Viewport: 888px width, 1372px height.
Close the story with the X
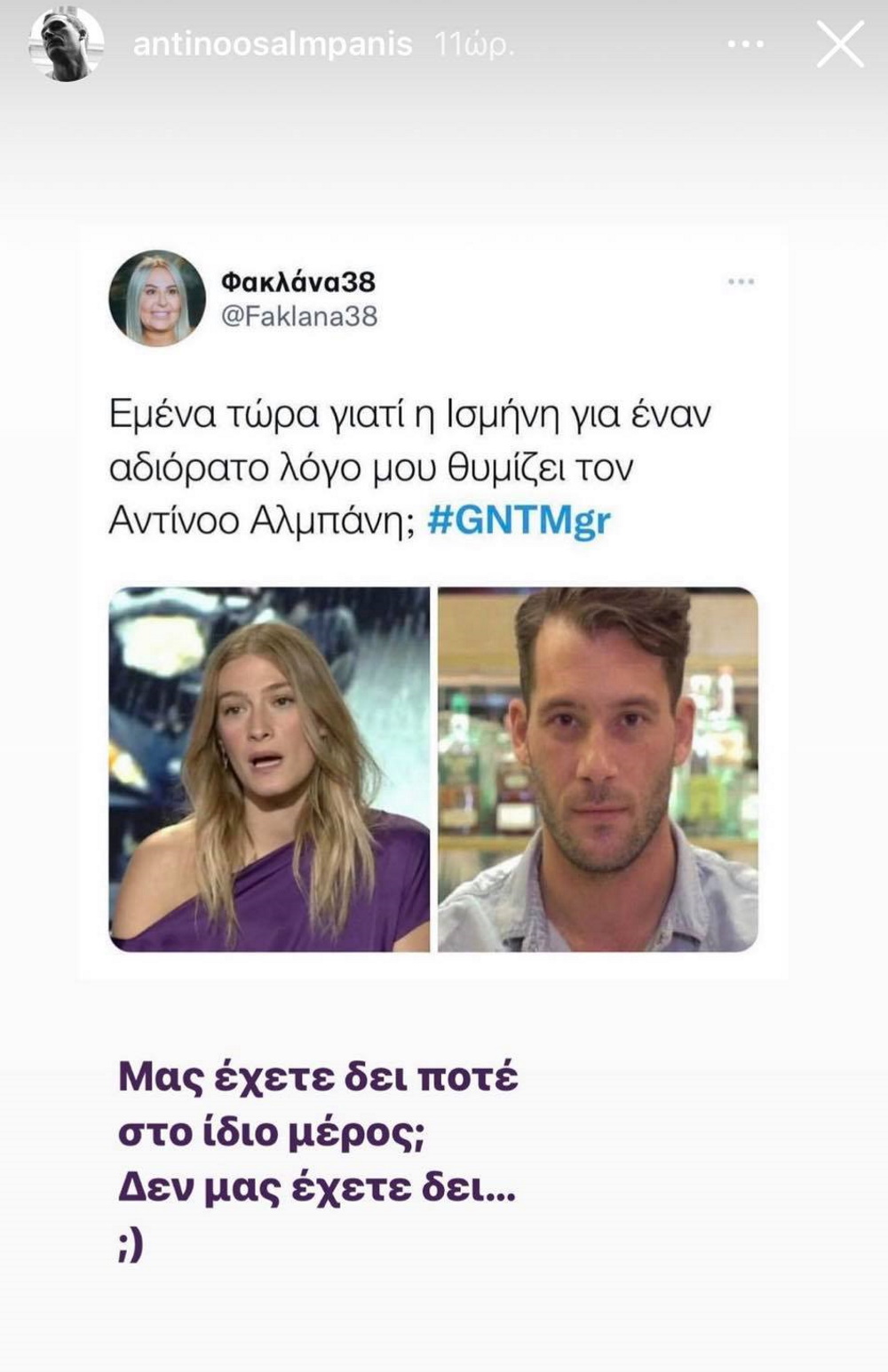[840, 44]
